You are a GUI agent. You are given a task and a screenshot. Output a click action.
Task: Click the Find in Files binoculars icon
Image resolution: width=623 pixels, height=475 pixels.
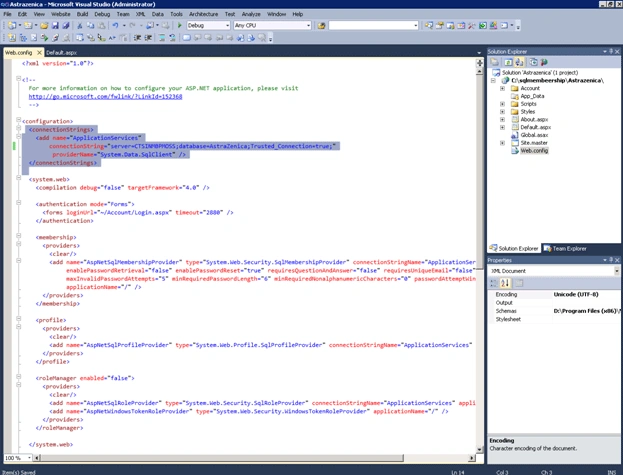pos(321,25)
